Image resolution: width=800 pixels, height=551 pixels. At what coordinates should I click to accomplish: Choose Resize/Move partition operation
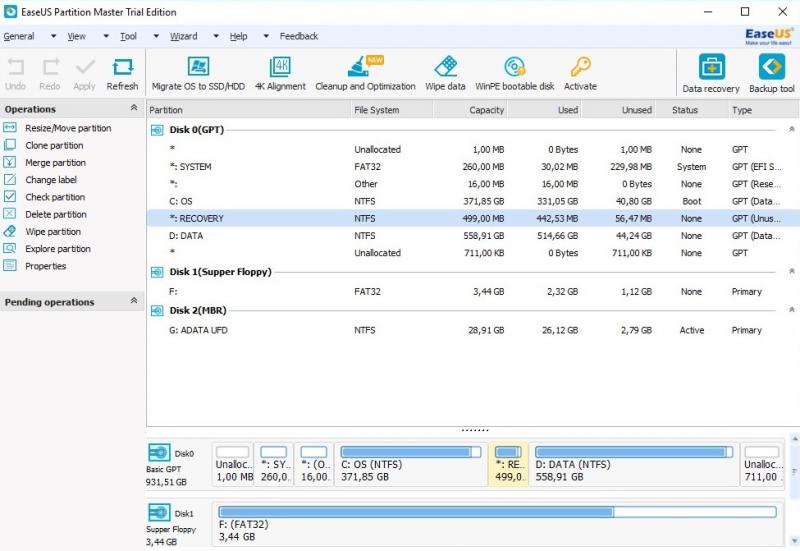point(68,128)
